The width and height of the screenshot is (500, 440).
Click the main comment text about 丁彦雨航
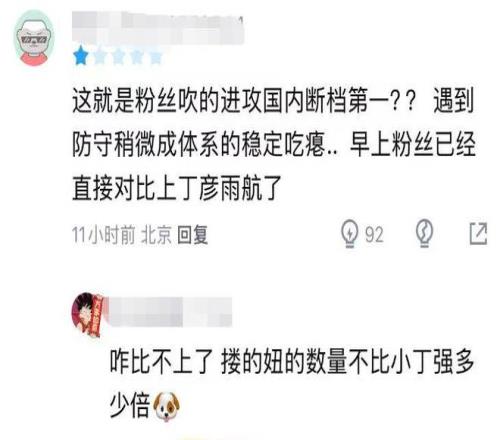(273, 145)
